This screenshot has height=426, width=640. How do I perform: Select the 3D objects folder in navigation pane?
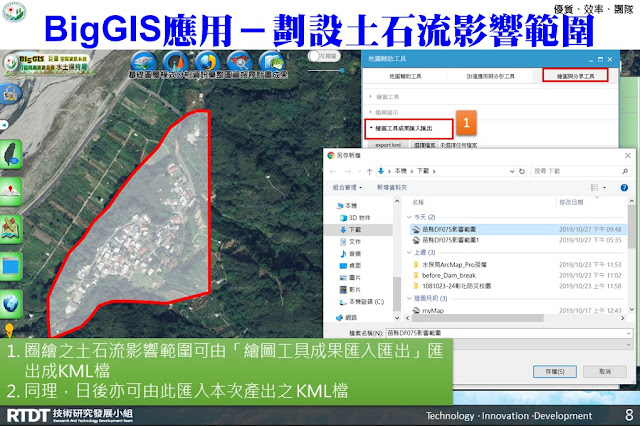355,218
